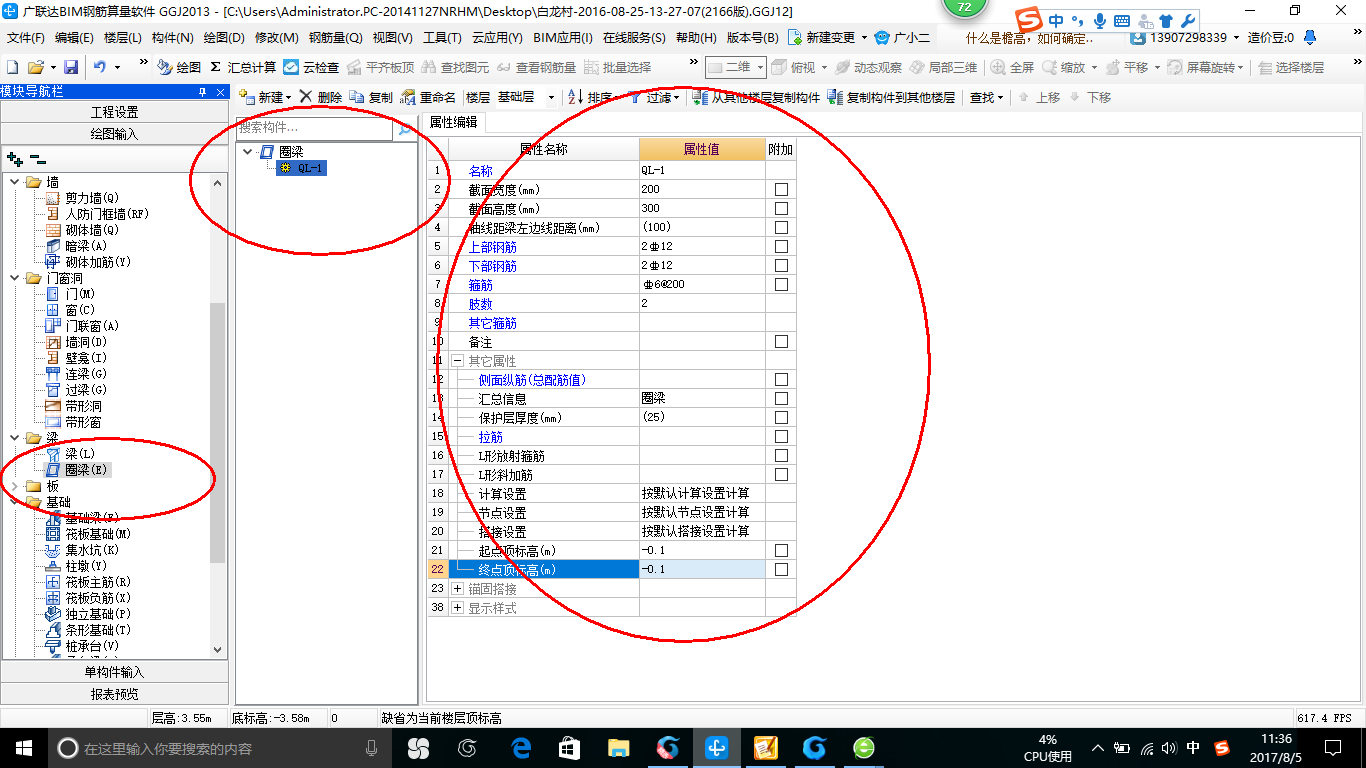This screenshot has width=1366, height=768.
Task: Tick 附加 checkbox for 保护层厚度(mm)
Action: (x=781, y=417)
